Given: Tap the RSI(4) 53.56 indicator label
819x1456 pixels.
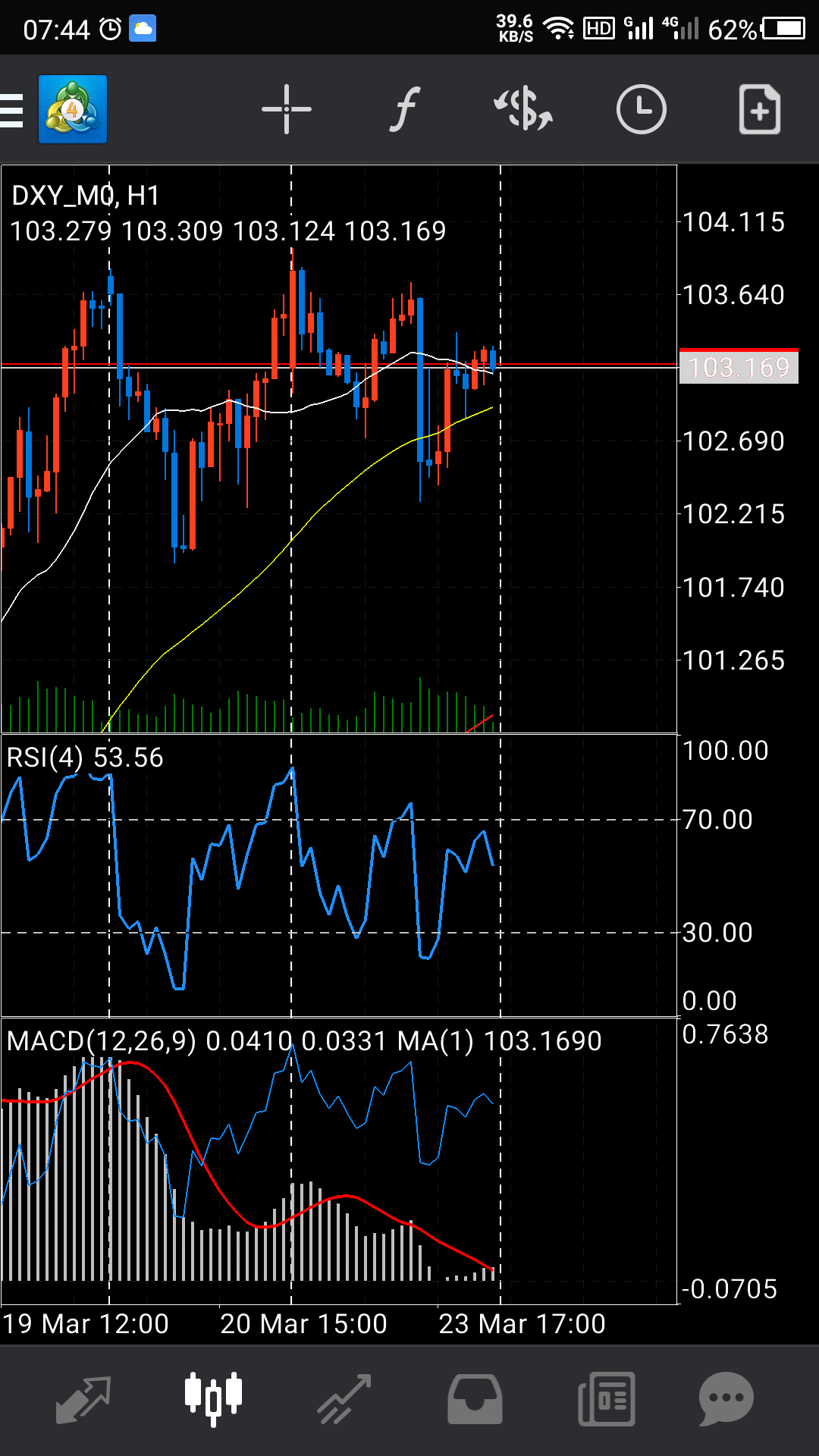Looking at the screenshot, I should point(85,758).
